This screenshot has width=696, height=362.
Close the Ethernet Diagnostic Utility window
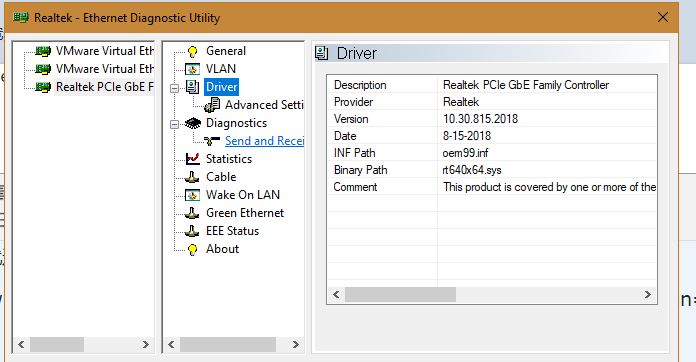[663, 17]
